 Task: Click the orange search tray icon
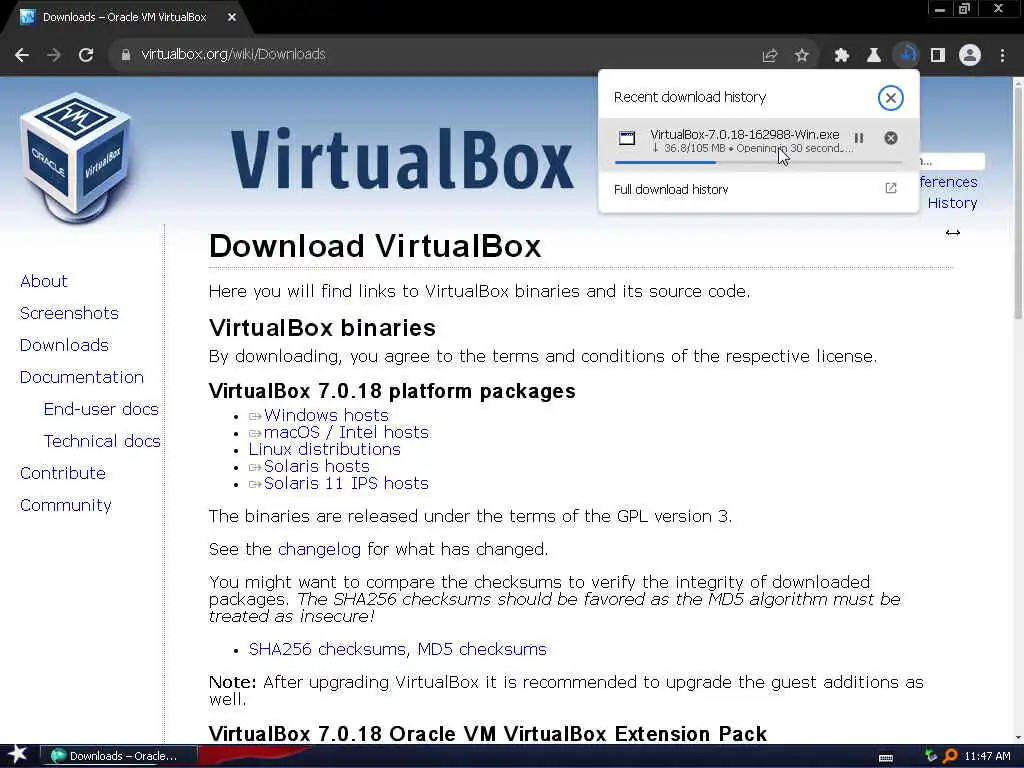tap(950, 756)
